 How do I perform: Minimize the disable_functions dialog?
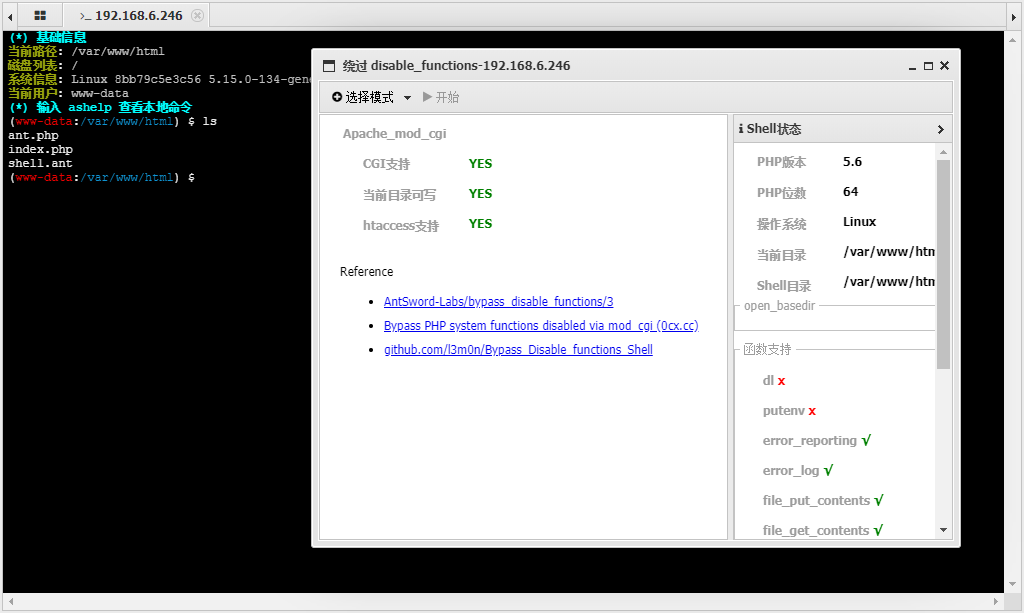912,66
